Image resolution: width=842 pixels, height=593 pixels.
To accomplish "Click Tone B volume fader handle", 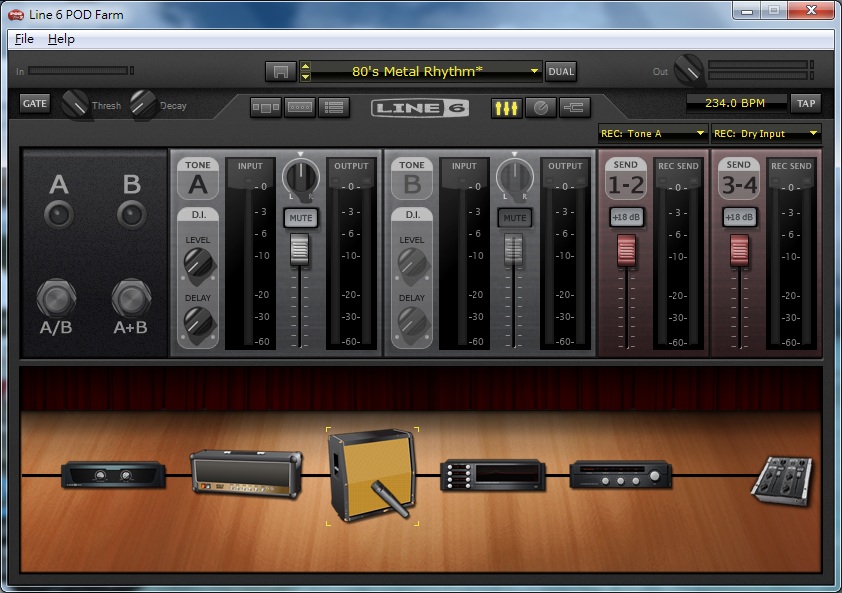I will pyautogui.click(x=513, y=249).
